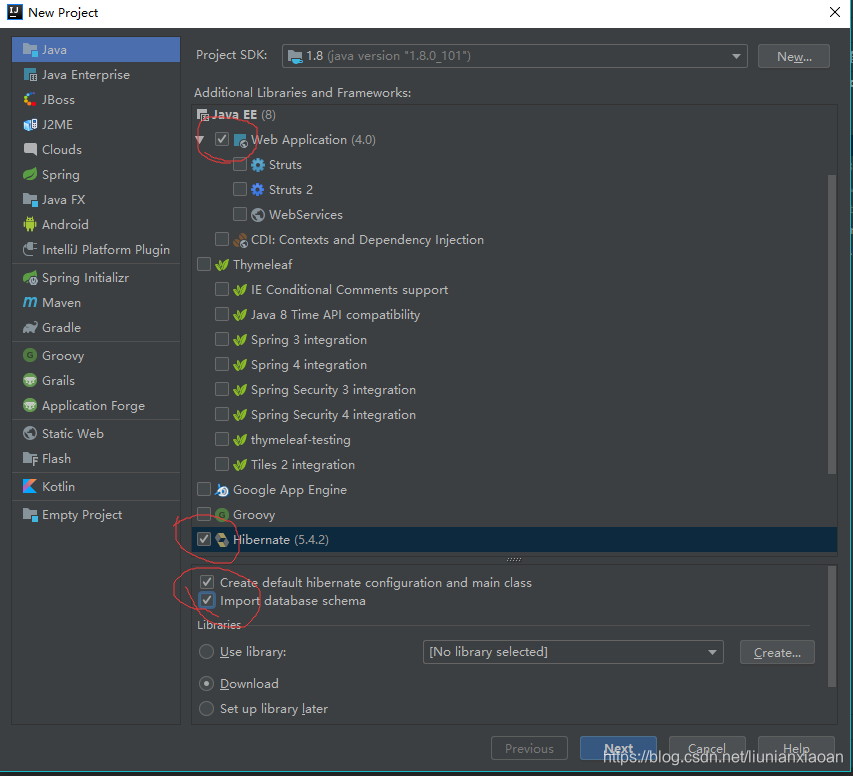Click the Cancel button
This screenshot has height=776, width=853.
(707, 748)
